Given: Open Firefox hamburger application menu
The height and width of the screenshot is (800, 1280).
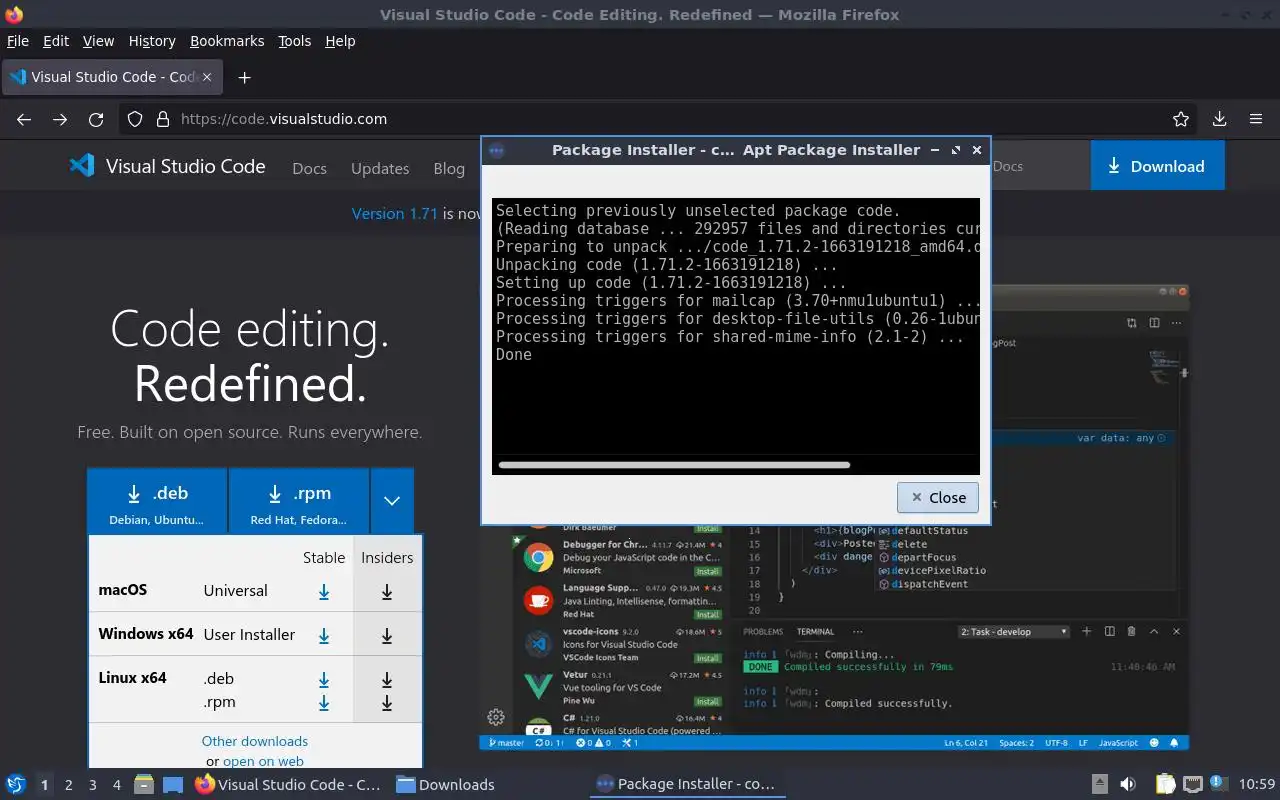Looking at the screenshot, I should (x=1256, y=119).
